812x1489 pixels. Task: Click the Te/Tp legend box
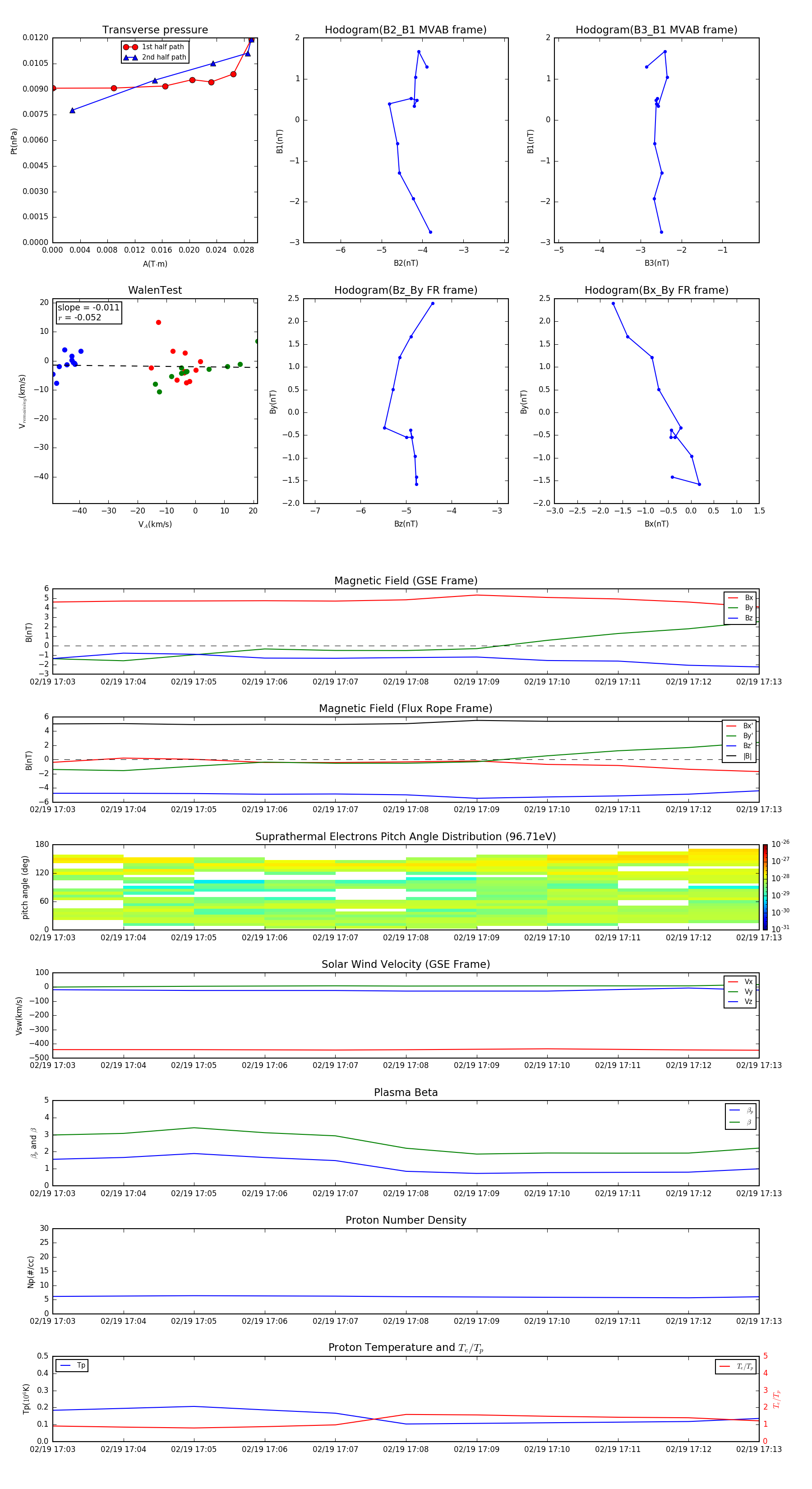pos(735,1366)
